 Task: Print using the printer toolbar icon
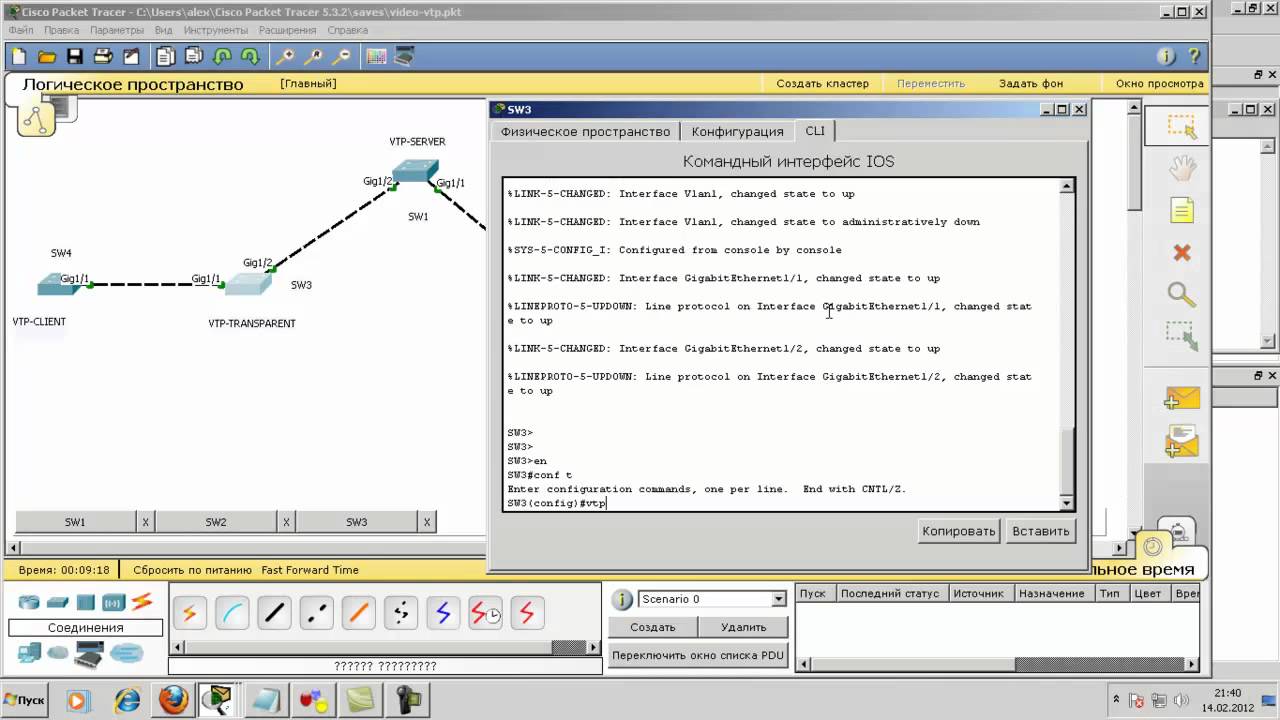point(102,56)
